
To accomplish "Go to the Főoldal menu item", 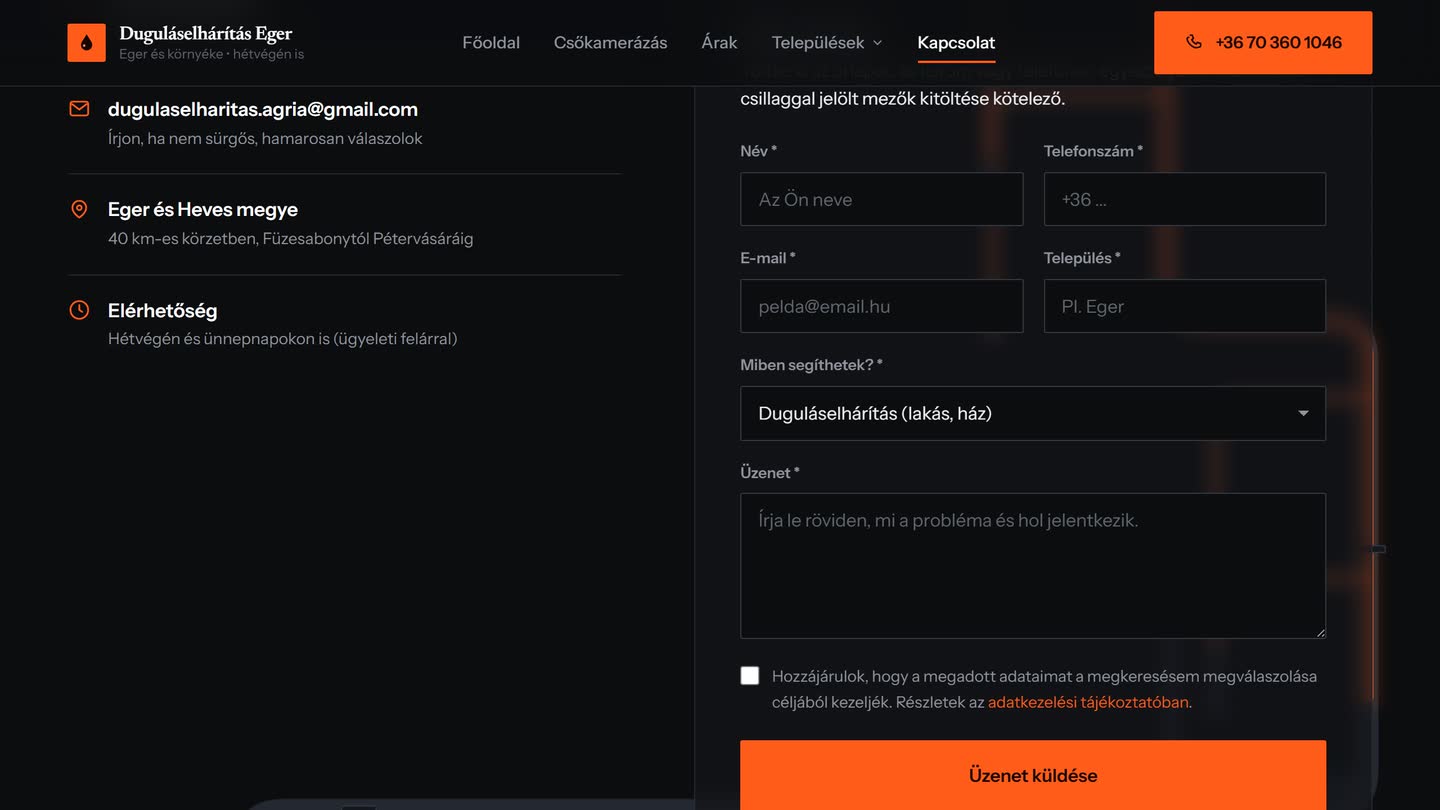I will [x=491, y=42].
